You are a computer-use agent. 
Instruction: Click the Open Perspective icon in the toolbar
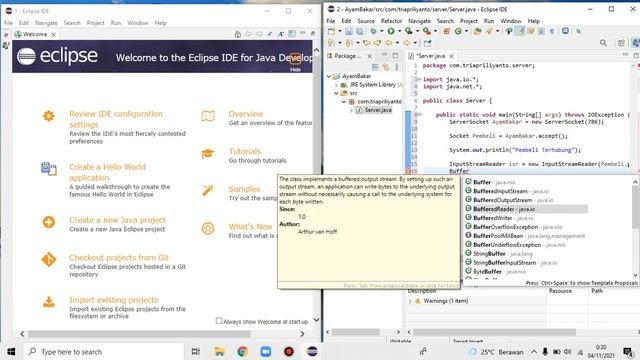621,42
